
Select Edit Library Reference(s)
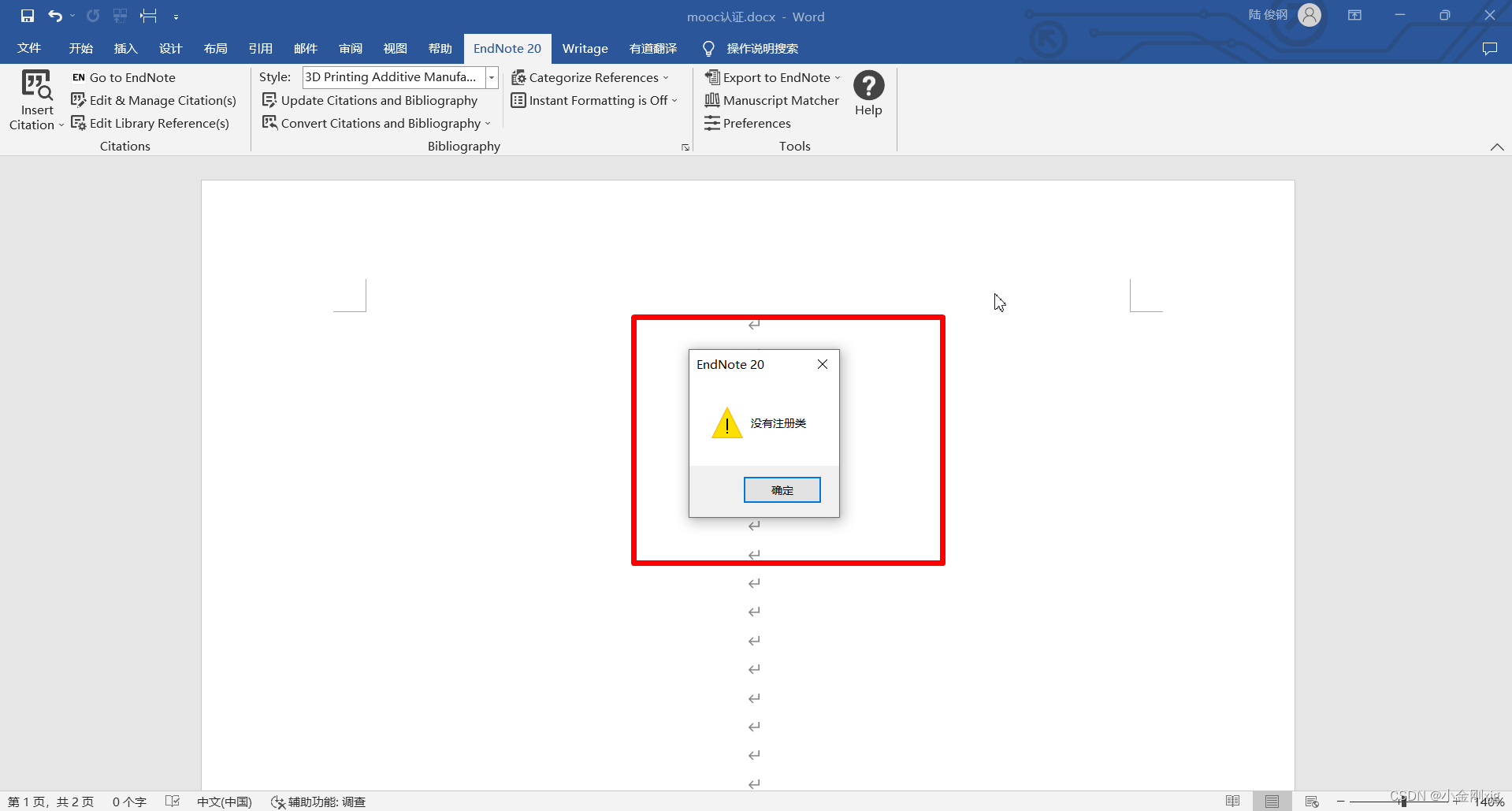tap(150, 123)
